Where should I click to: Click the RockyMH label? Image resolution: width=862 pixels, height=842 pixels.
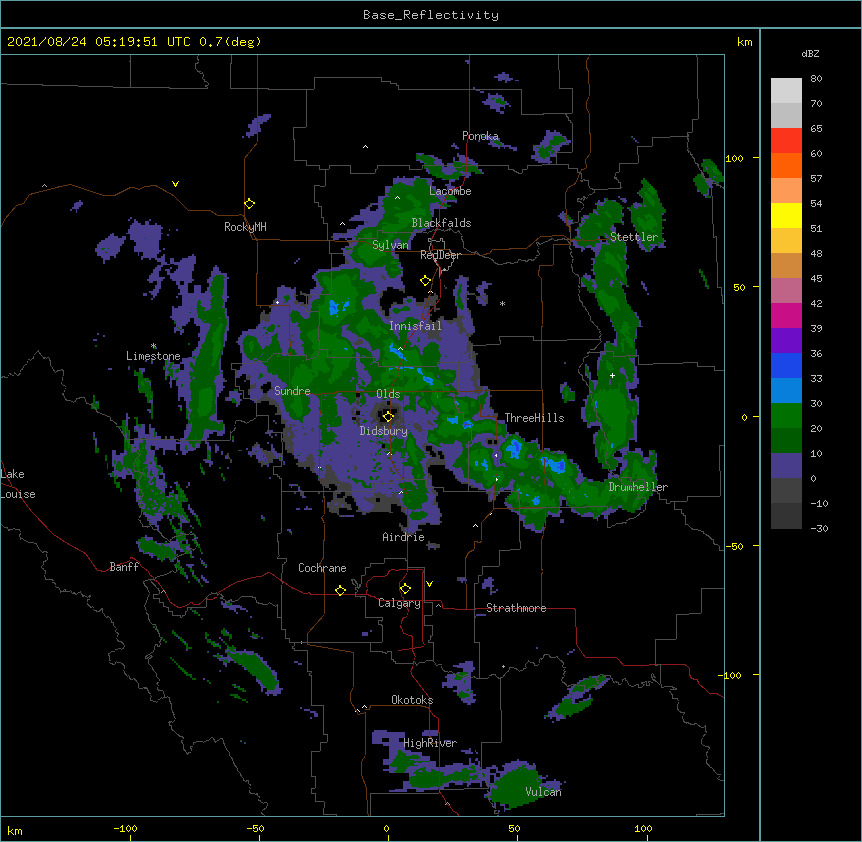[245, 227]
